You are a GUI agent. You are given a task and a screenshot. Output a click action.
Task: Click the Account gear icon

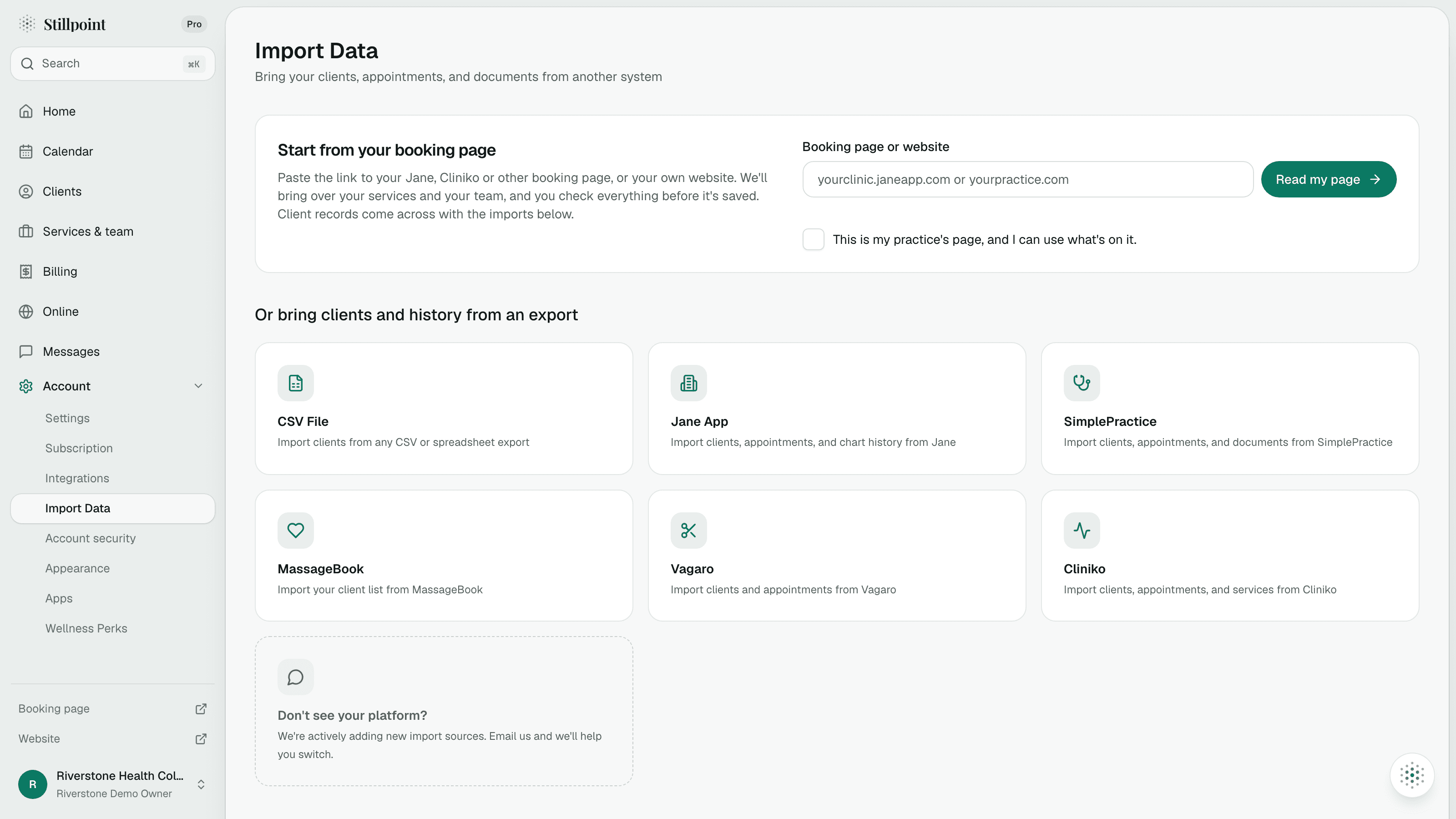[26, 386]
